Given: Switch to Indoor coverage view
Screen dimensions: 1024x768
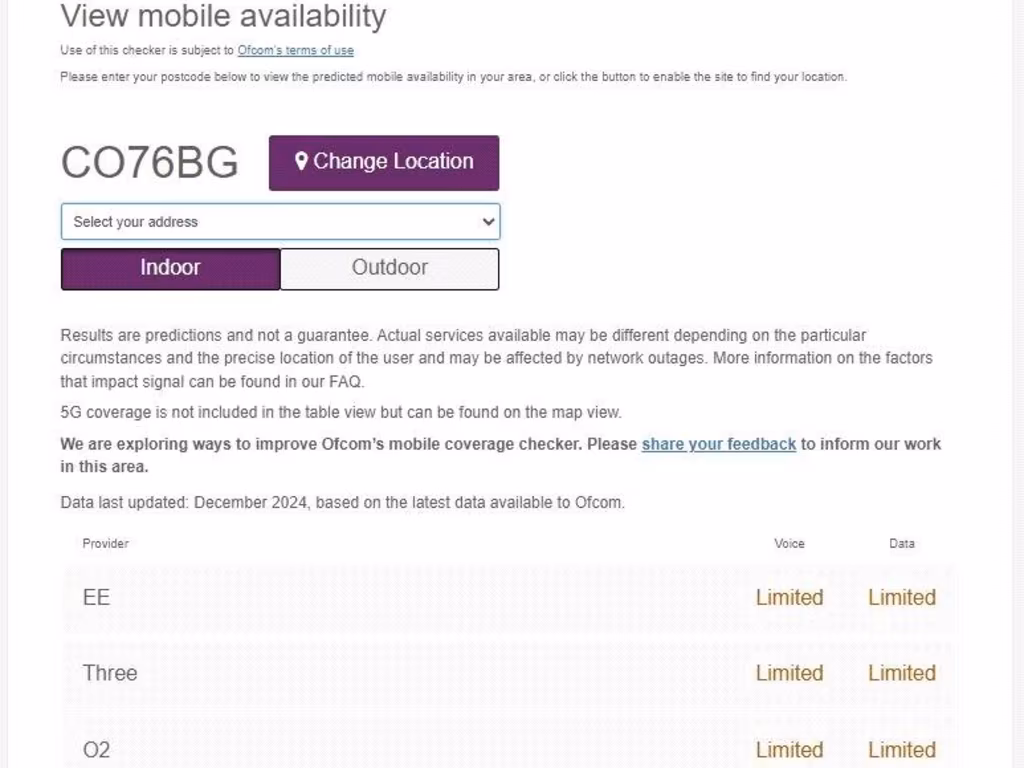Looking at the screenshot, I should pos(170,268).
